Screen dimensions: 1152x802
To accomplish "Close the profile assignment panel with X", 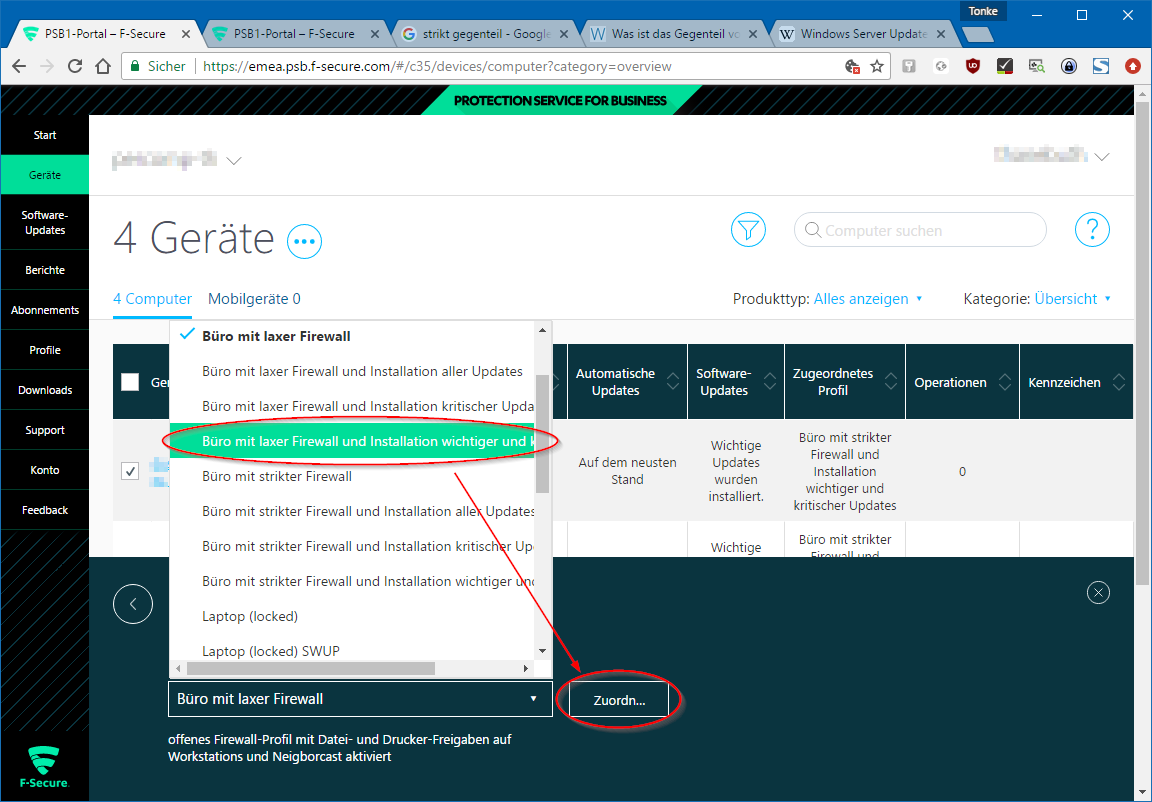I will click(1098, 592).
